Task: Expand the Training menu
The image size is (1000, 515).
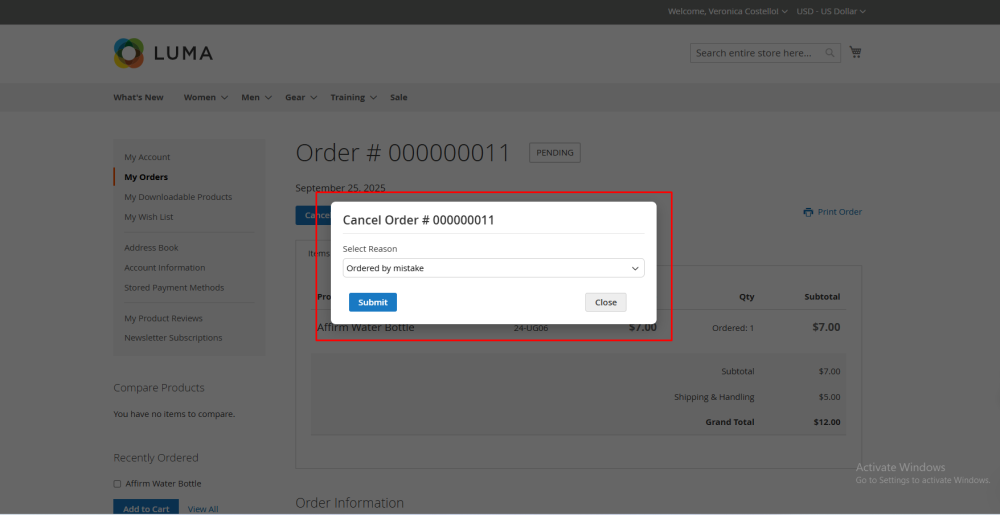Action: [353, 98]
